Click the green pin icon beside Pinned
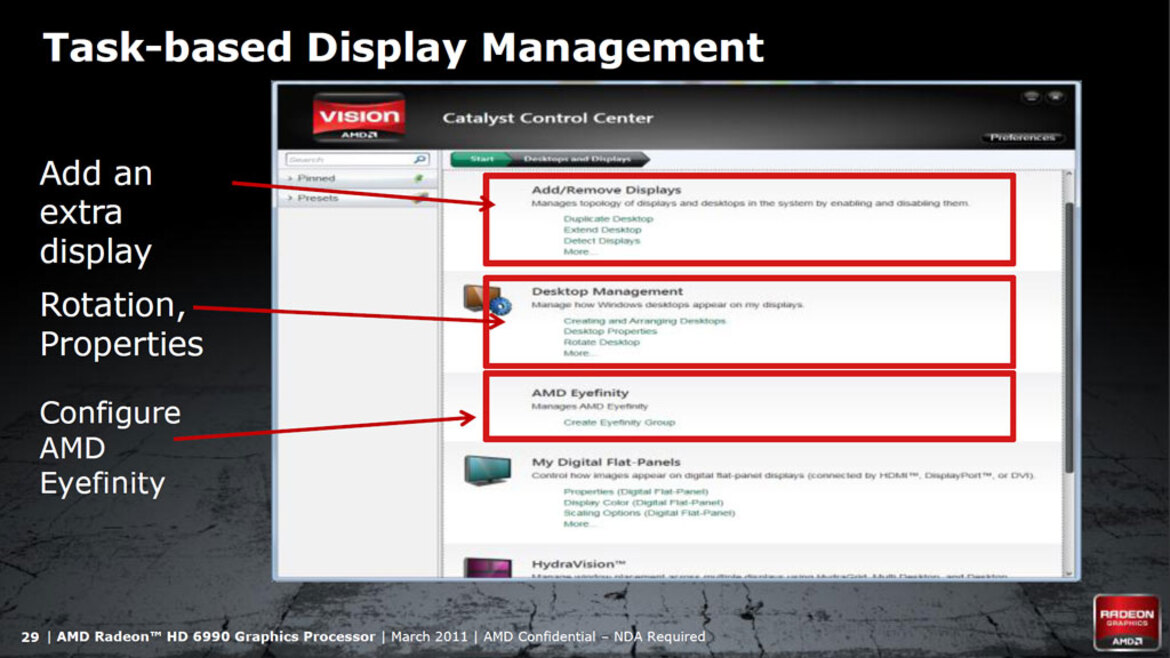 (x=419, y=178)
